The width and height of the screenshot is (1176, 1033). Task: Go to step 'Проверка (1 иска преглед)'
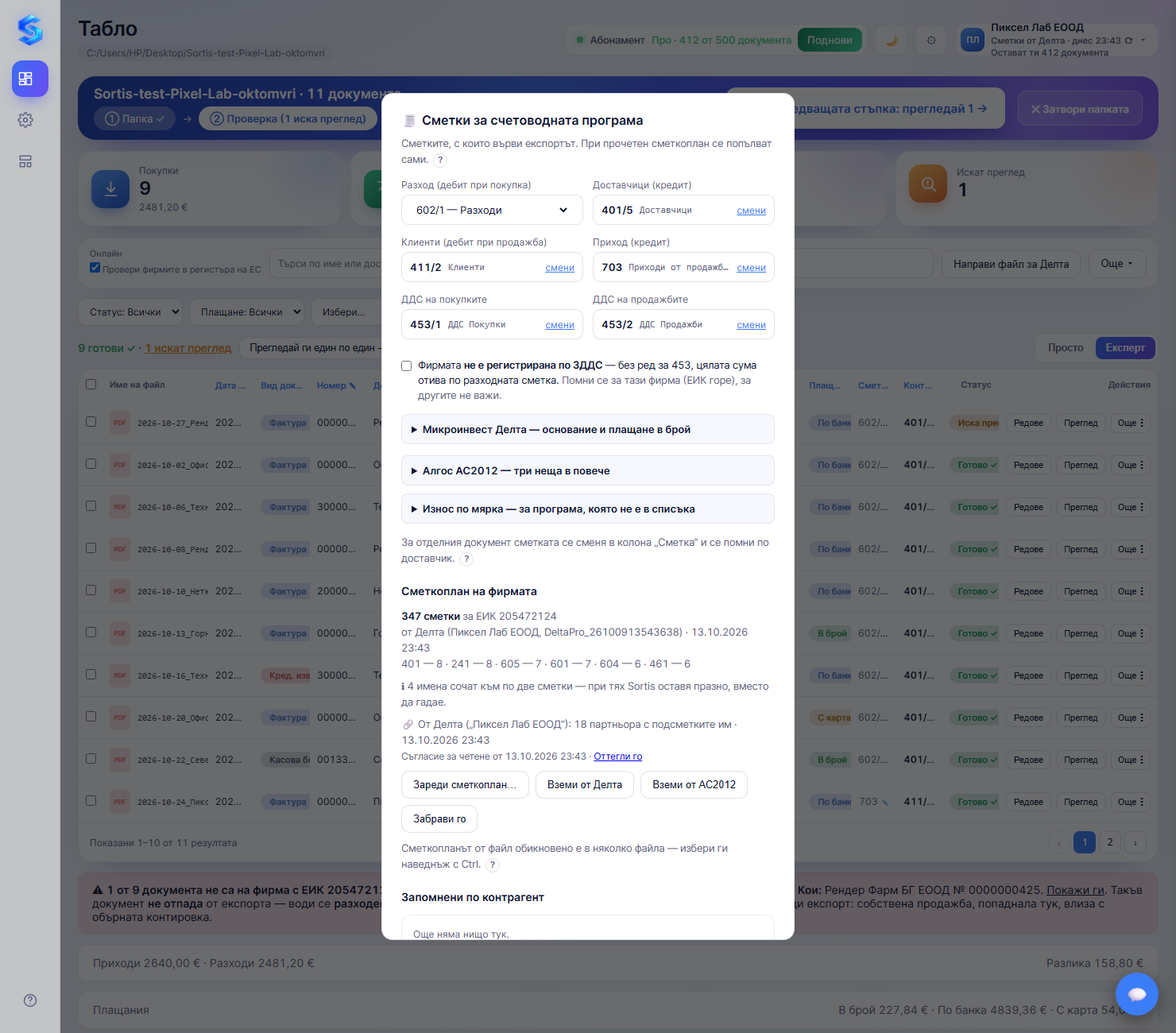point(289,118)
